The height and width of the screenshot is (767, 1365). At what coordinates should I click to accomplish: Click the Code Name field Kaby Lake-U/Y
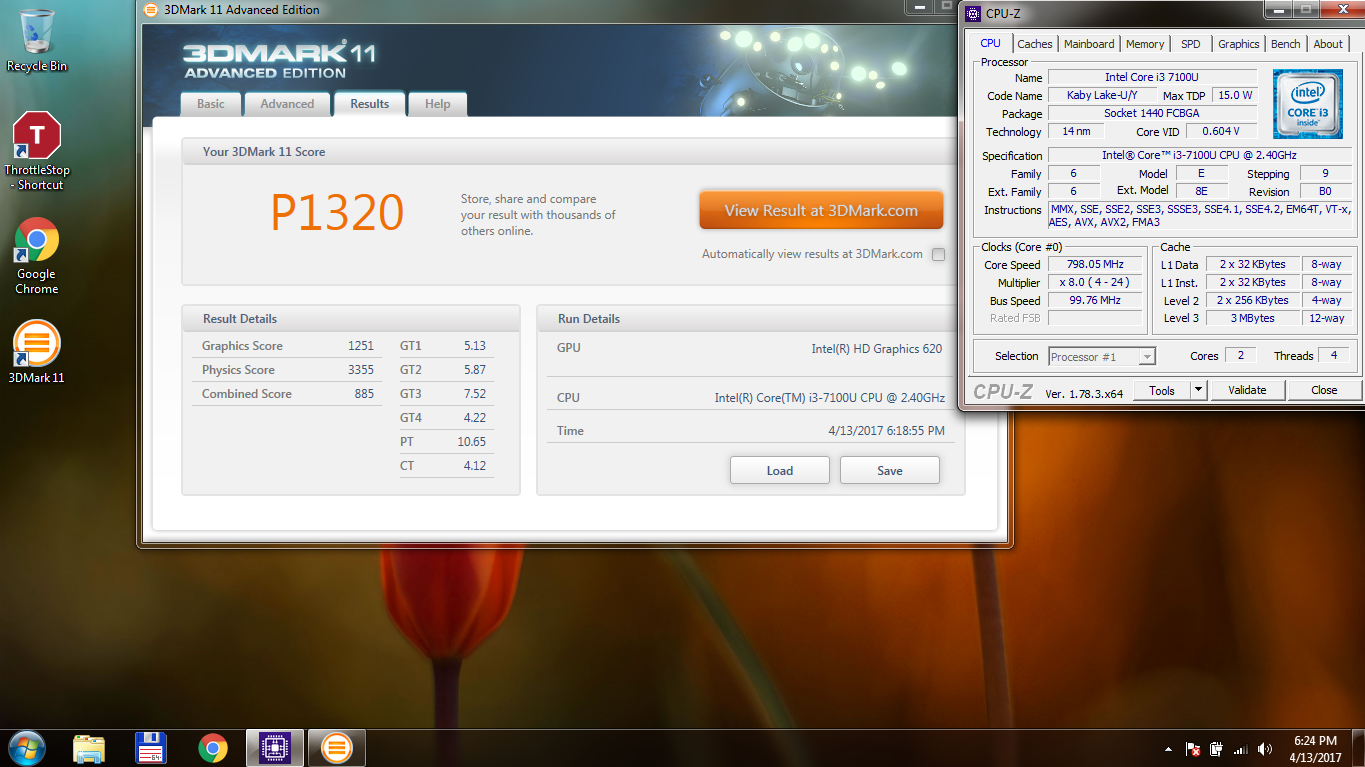pos(1102,95)
